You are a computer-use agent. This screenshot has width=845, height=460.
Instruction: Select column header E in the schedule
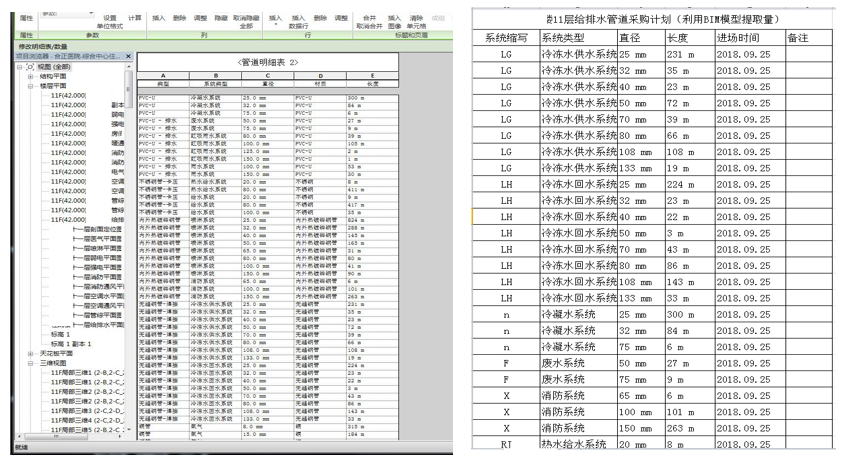click(372, 76)
